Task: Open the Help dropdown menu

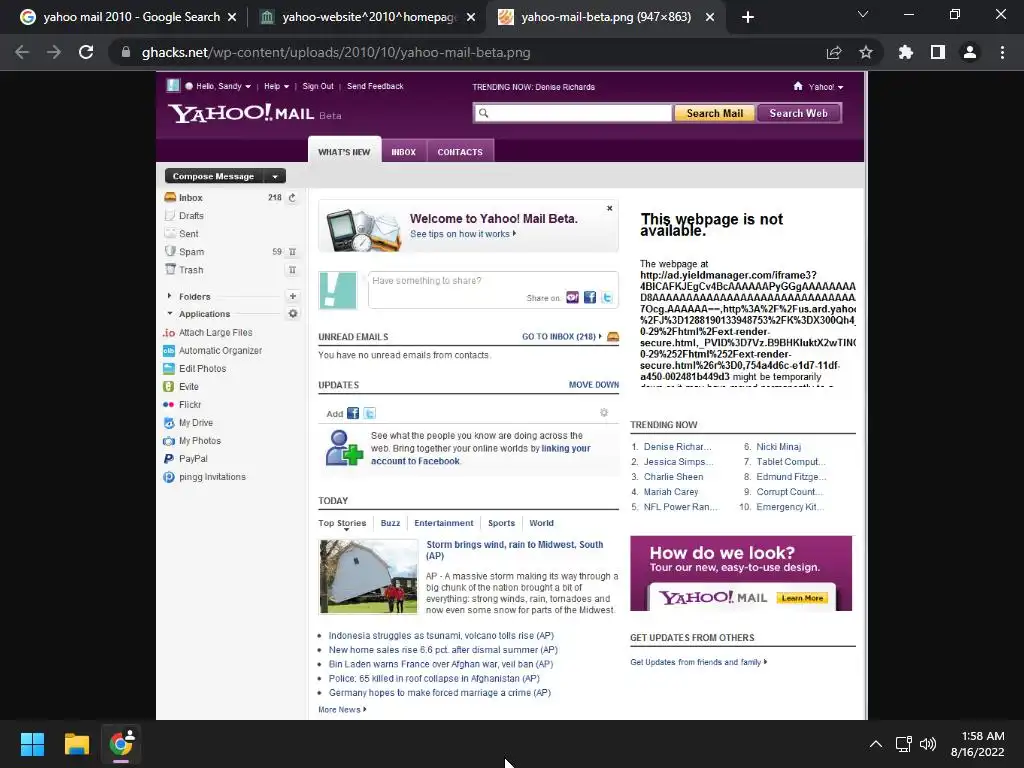Action: (276, 86)
